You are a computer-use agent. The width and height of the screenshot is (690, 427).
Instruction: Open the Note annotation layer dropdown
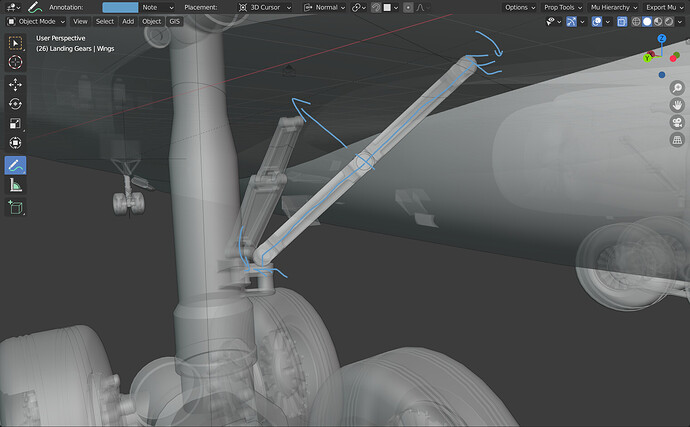[158, 7]
